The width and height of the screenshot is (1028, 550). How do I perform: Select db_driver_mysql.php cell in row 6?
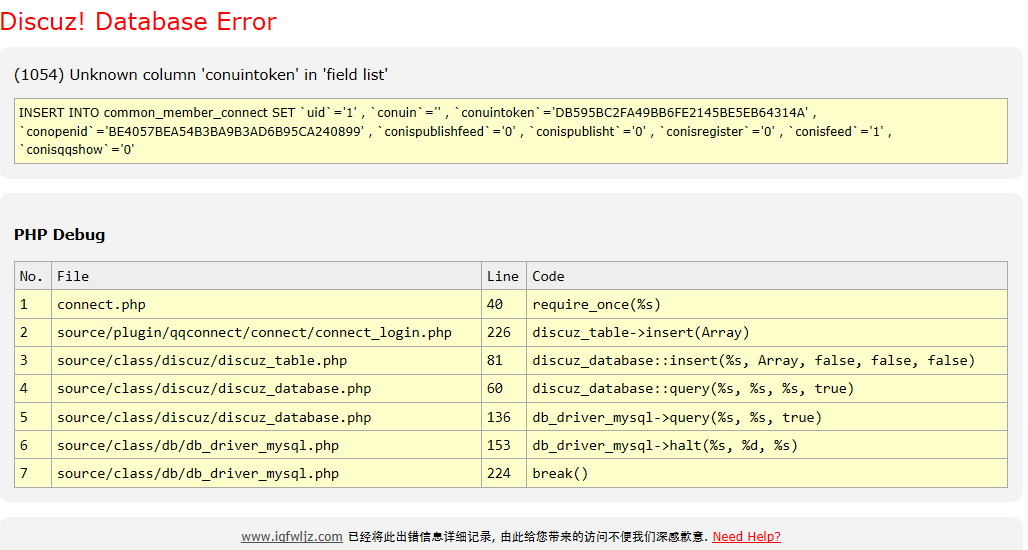266,445
